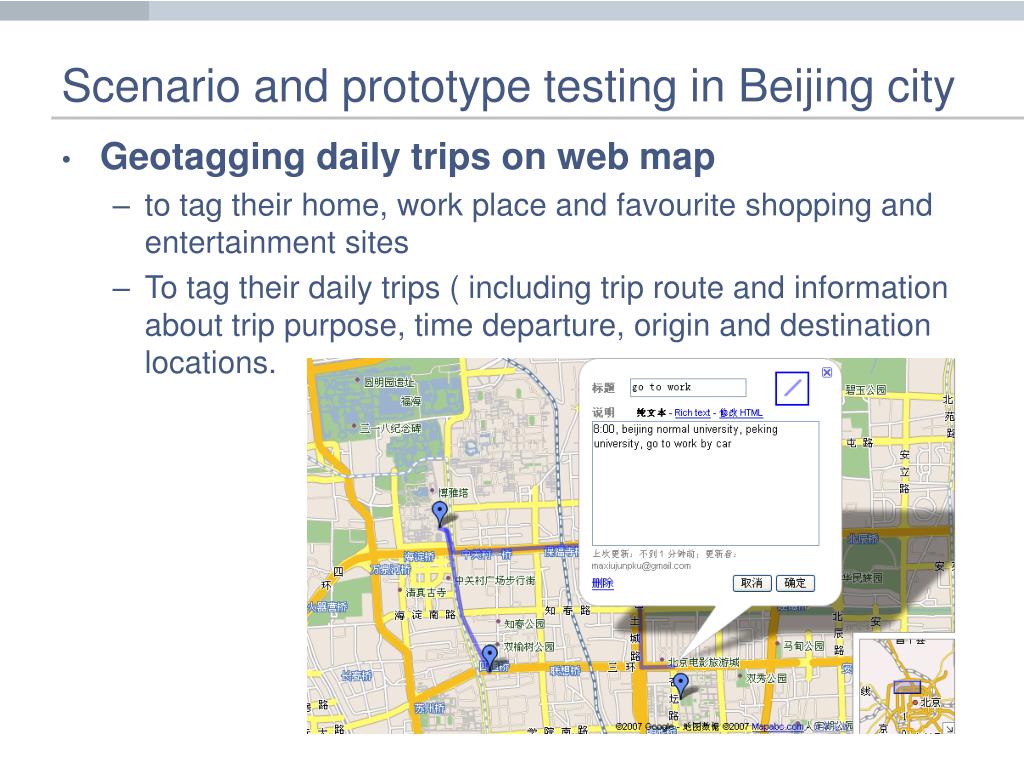This screenshot has height=768, width=1024.
Task: Click the 取消 cancel button
Action: click(x=752, y=583)
